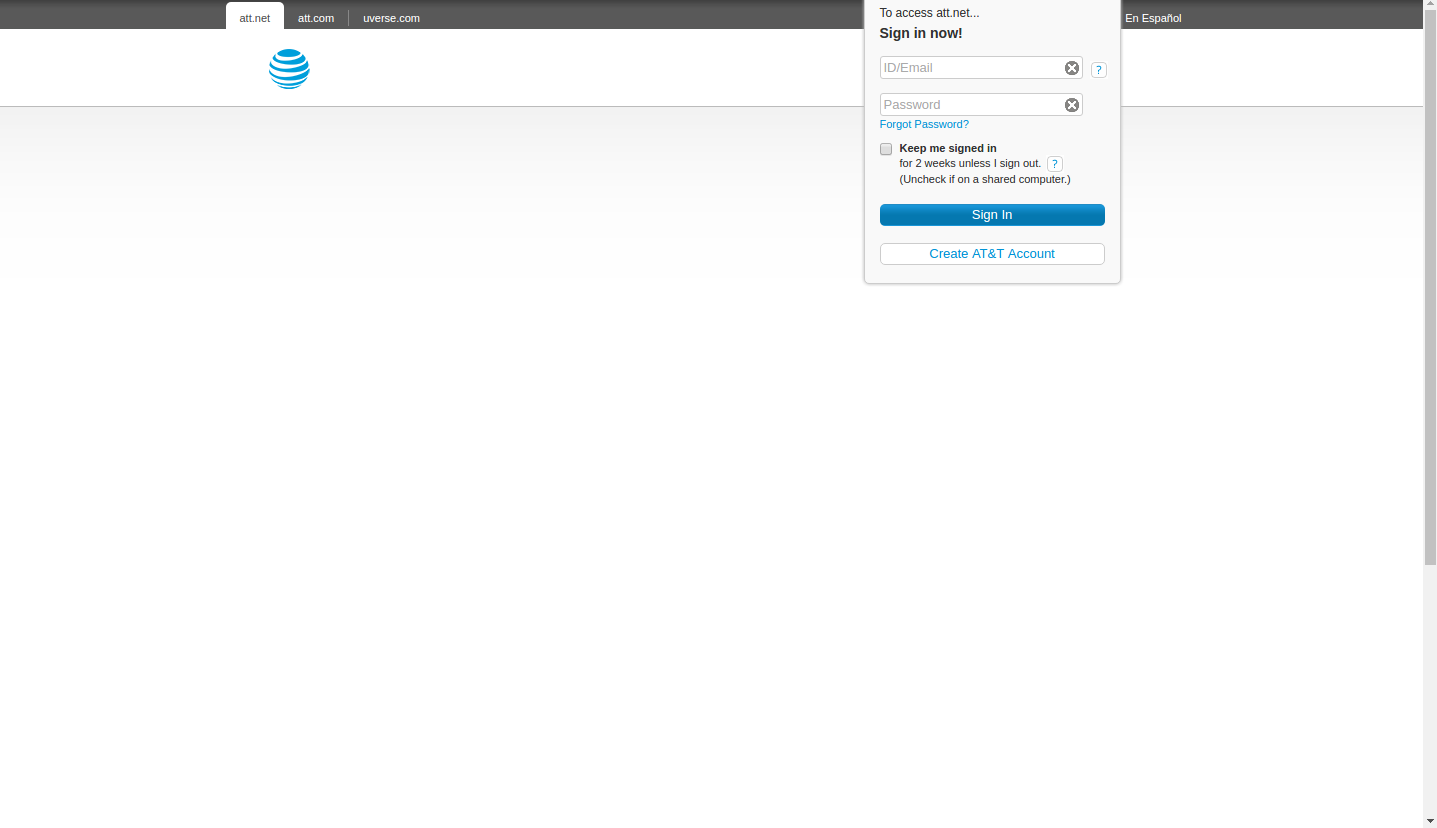Open the uverse.com tab
The image size is (1437, 828).
391,18
